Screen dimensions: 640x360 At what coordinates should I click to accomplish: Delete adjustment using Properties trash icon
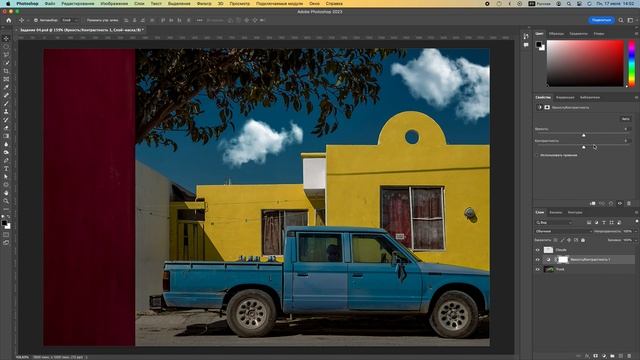click(x=629, y=203)
